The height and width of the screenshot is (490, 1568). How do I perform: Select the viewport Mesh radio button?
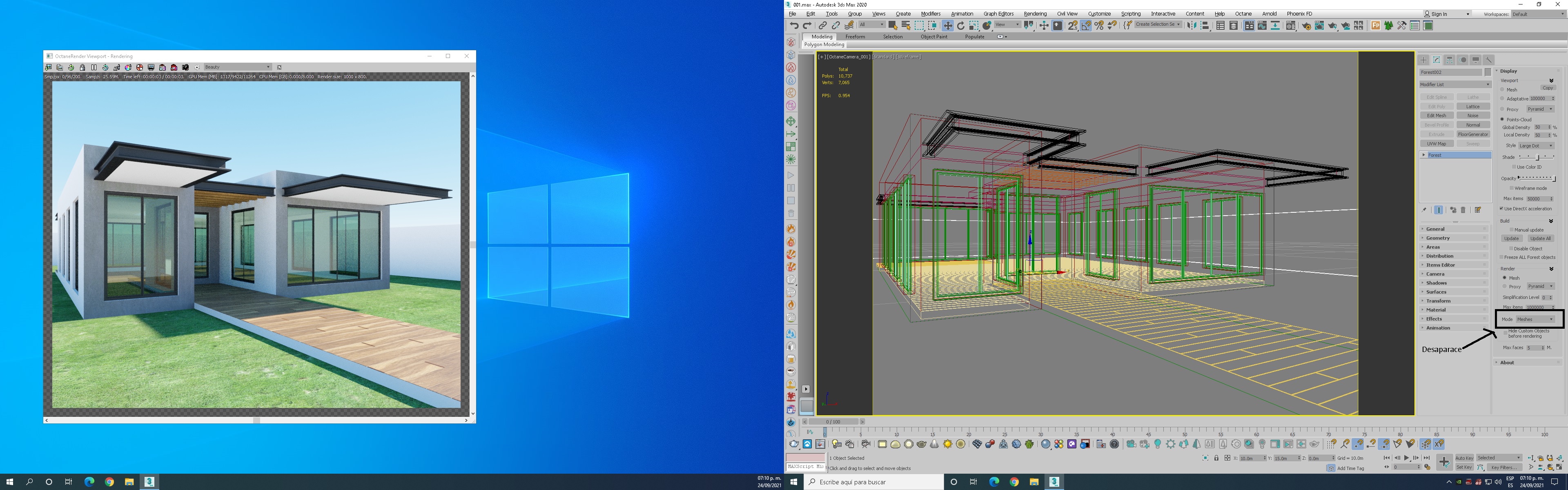tap(1502, 89)
